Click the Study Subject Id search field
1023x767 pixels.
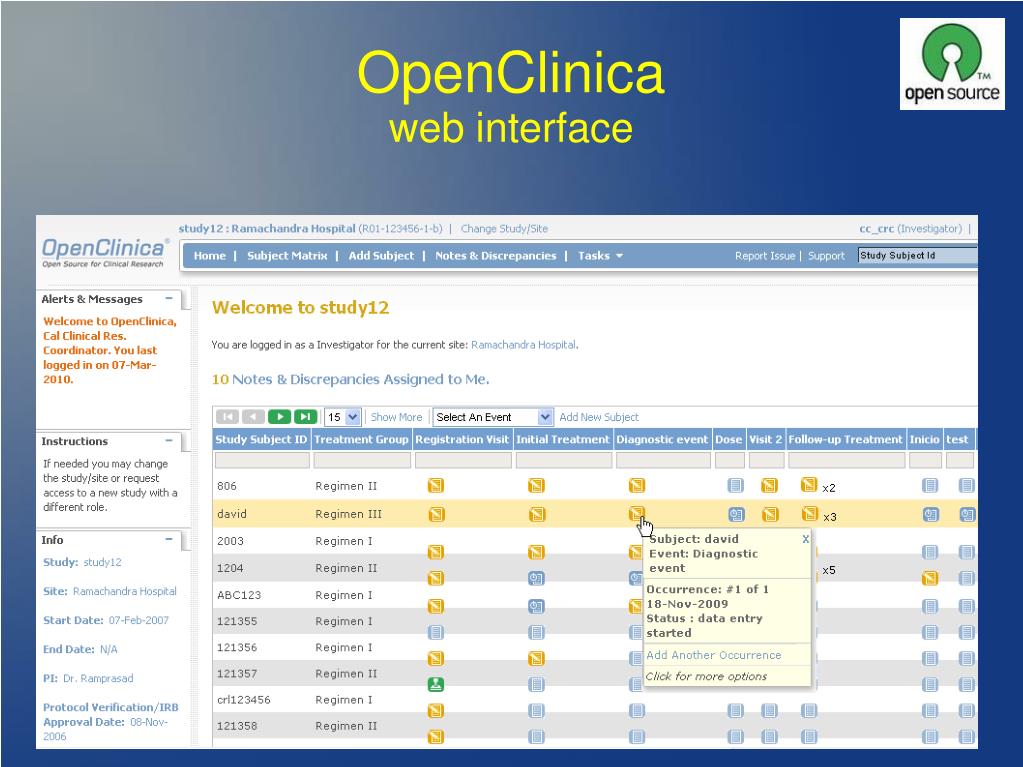click(917, 256)
